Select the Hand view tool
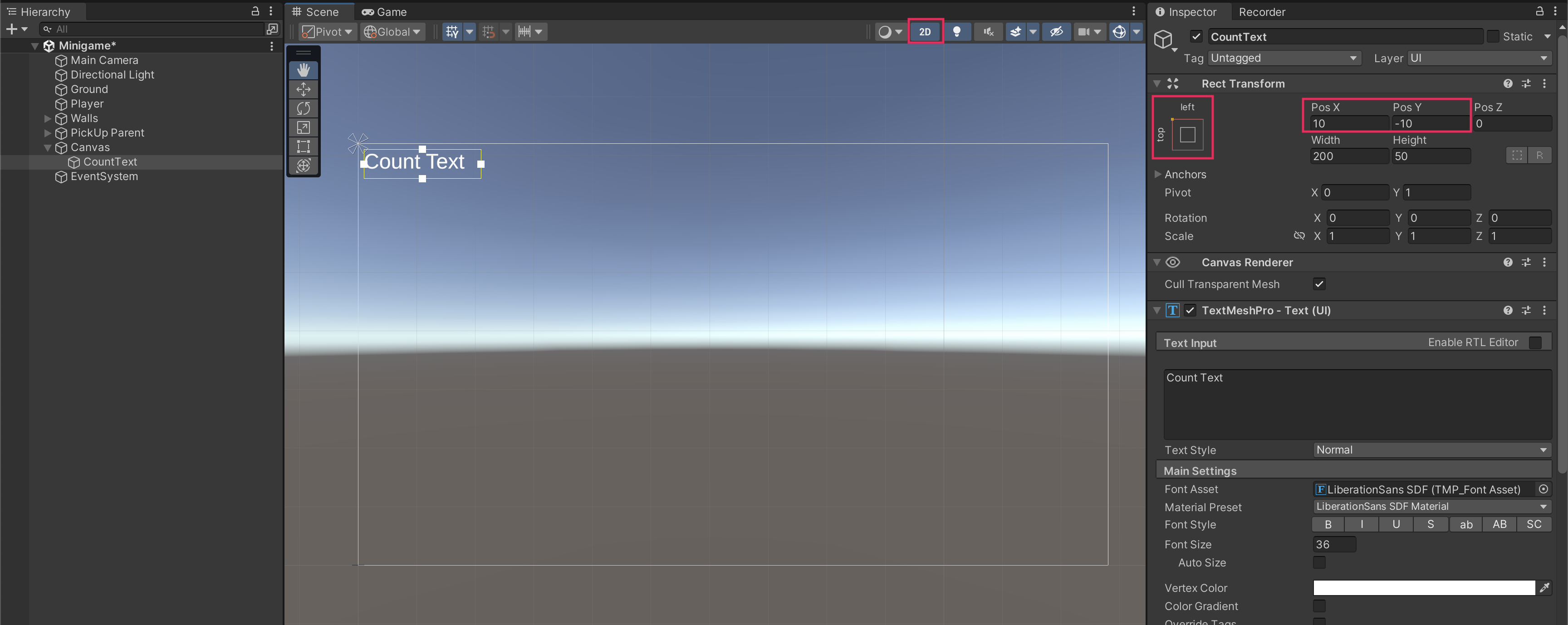Screen dimensions: 1568x625 (x=303, y=70)
